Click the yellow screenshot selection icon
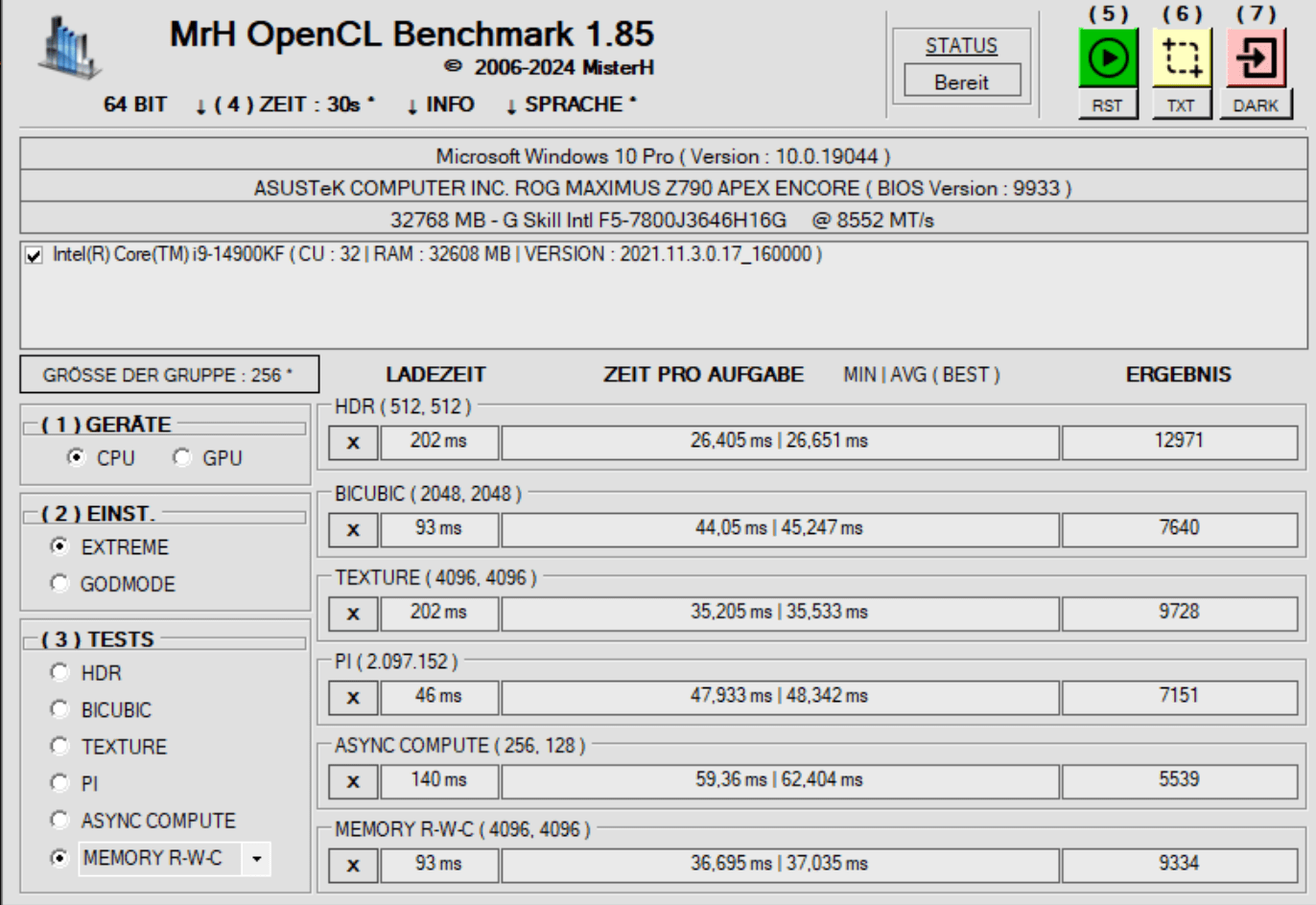The width and height of the screenshot is (1316, 905). pyautogui.click(x=1182, y=58)
